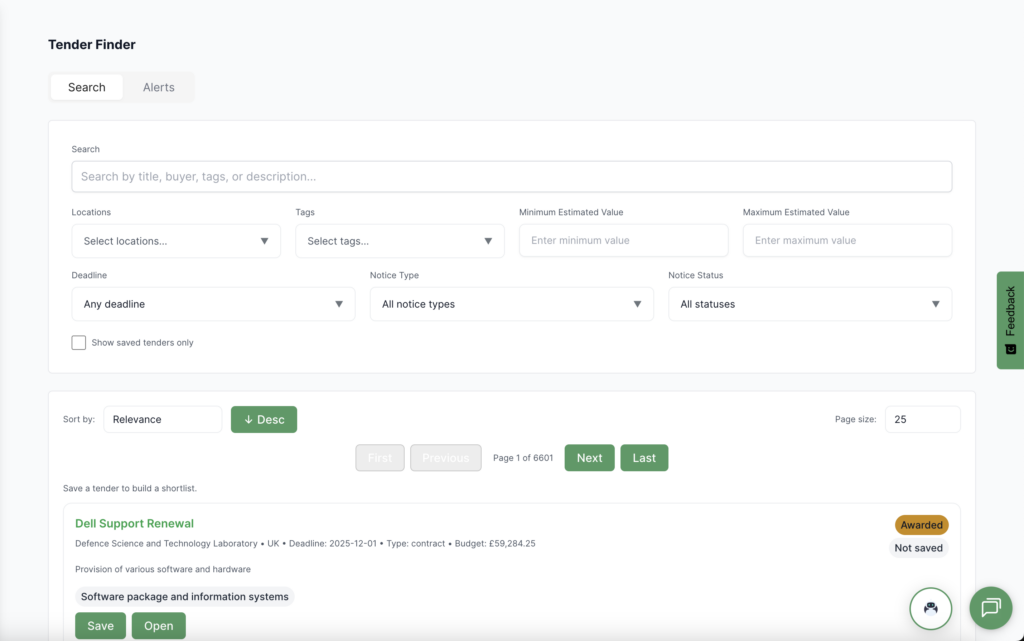Jump to the Last results page
Viewport: 1024px width, 641px height.
pyautogui.click(x=644, y=458)
